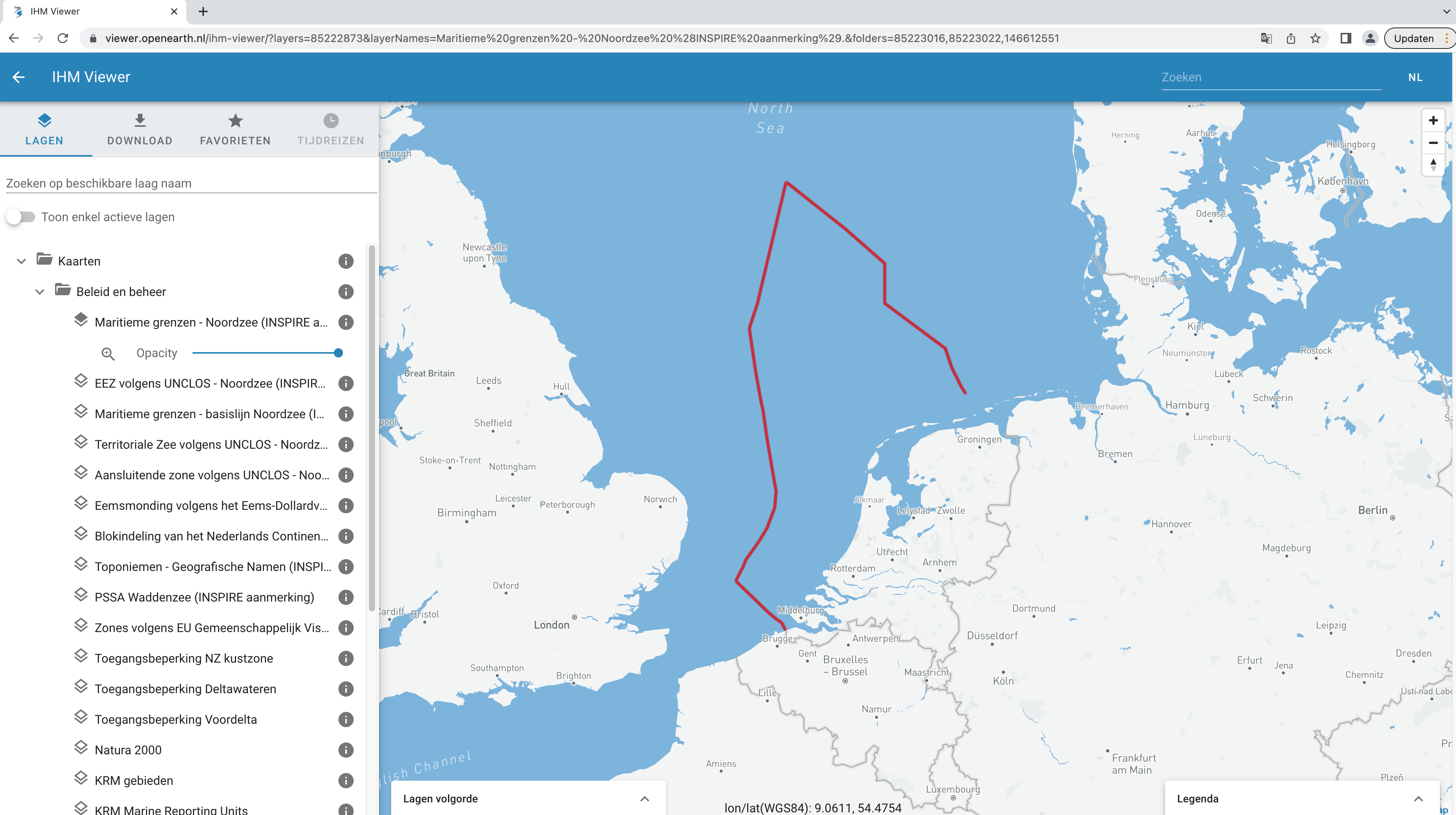Screen dimensions: 1456x815
Task: Reset map rotation with the compass control
Action: (1433, 166)
